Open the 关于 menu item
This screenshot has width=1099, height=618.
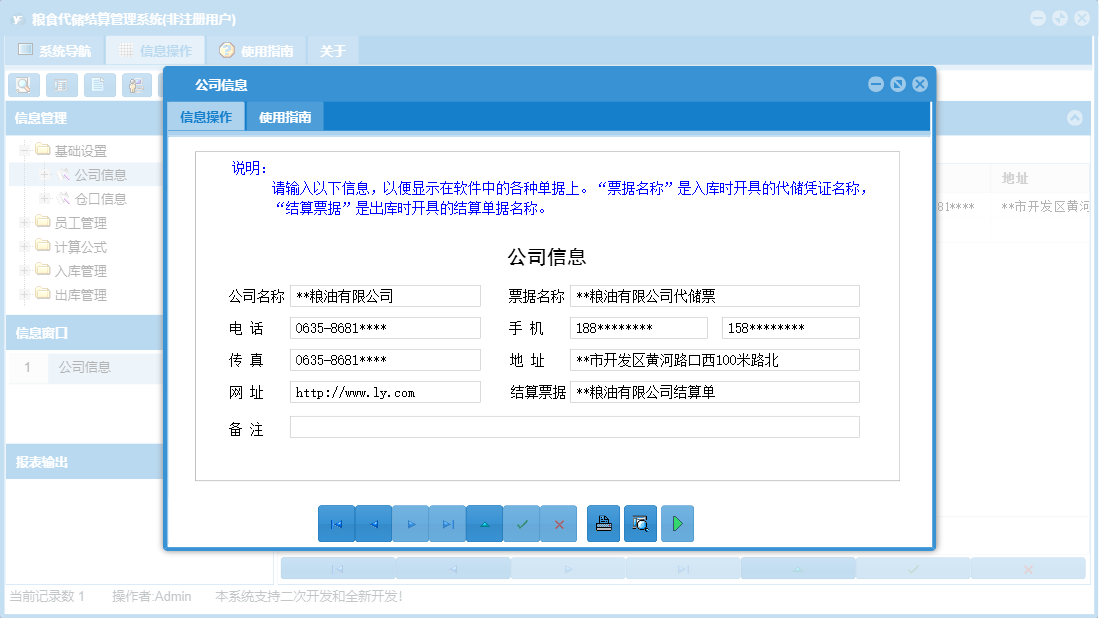[x=332, y=49]
